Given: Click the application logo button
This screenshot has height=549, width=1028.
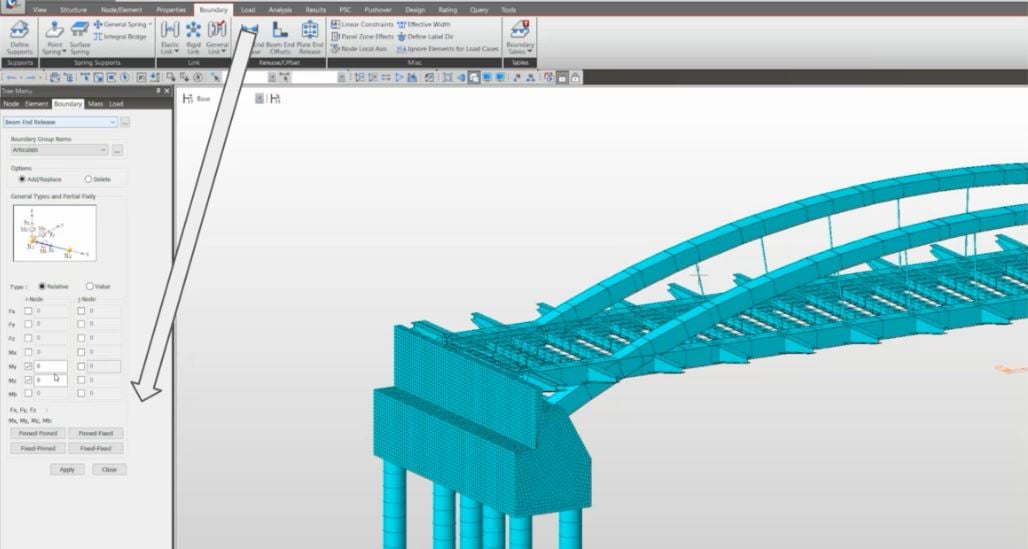Looking at the screenshot, I should [12, 6].
